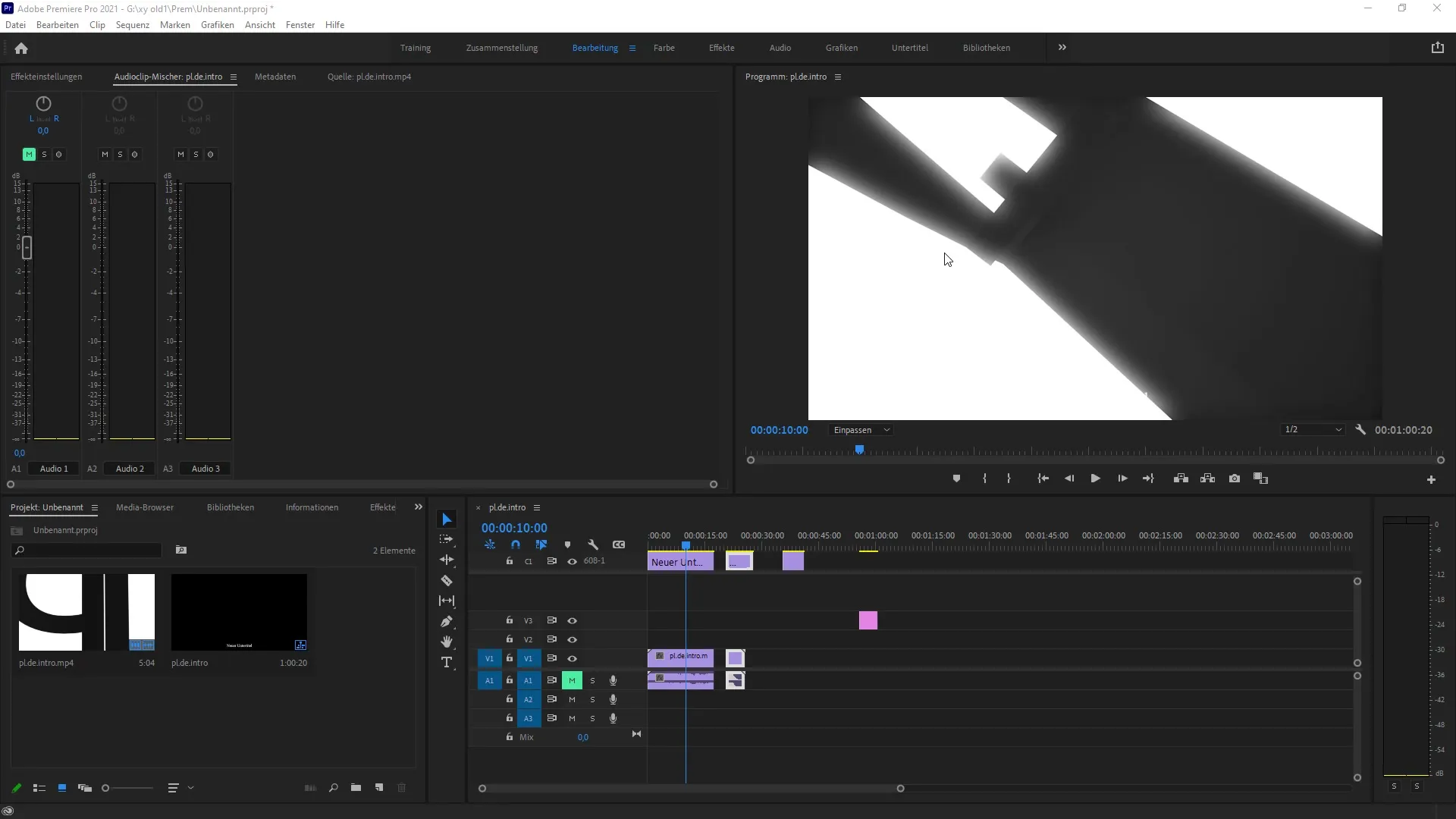1456x819 pixels.
Task: Select the Slip tool
Action: 447,601
